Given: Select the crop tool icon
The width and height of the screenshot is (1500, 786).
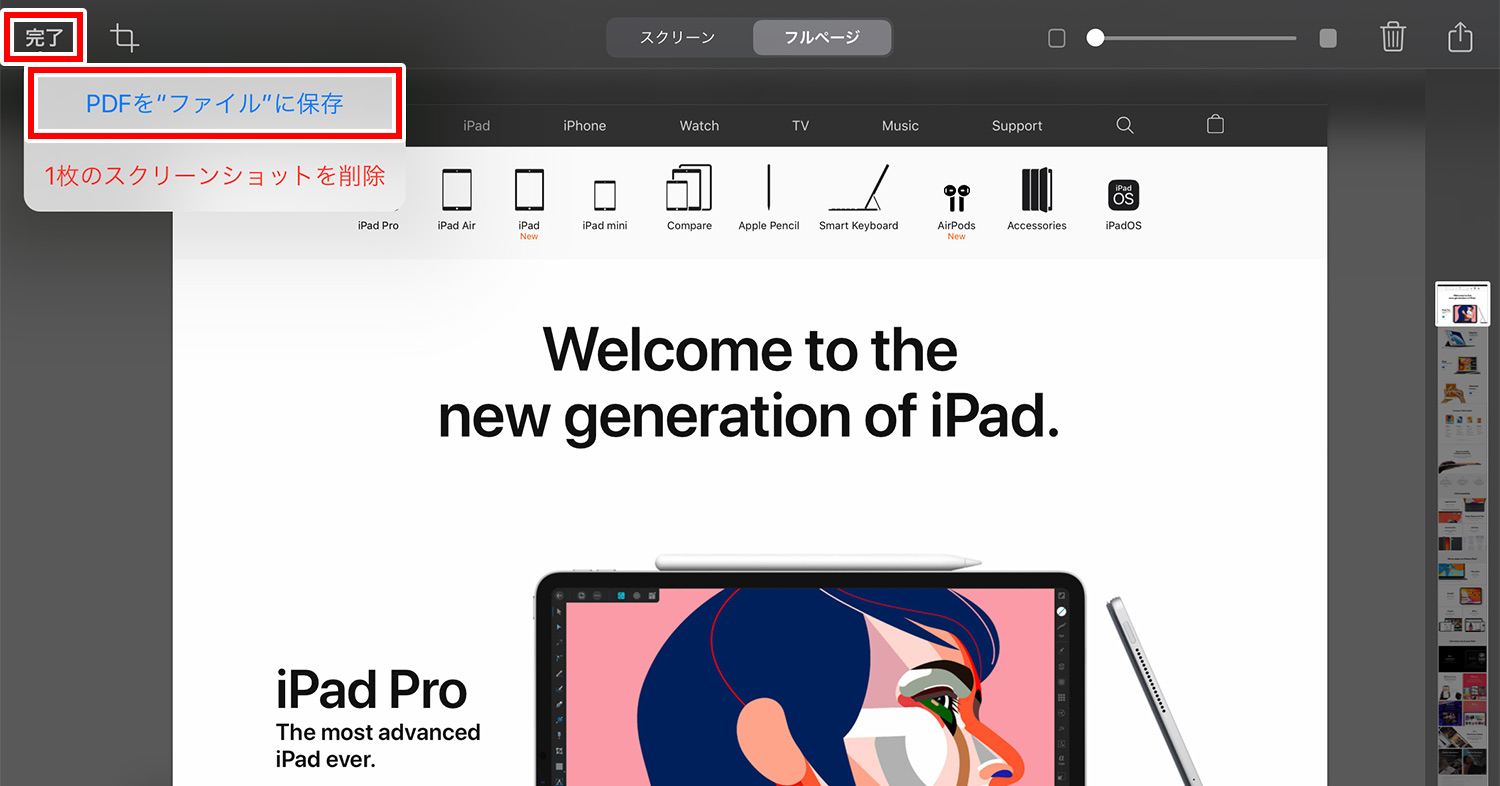Looking at the screenshot, I should click(x=125, y=38).
